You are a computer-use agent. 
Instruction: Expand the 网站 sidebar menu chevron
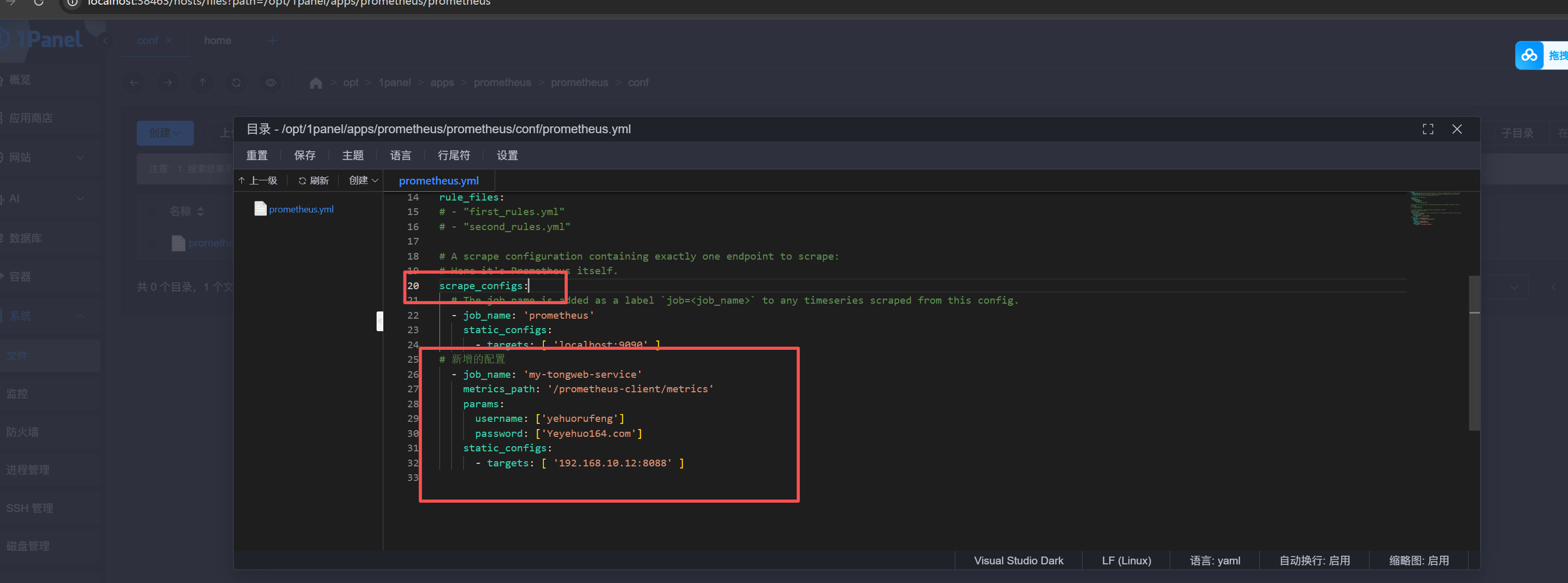pyautogui.click(x=80, y=157)
